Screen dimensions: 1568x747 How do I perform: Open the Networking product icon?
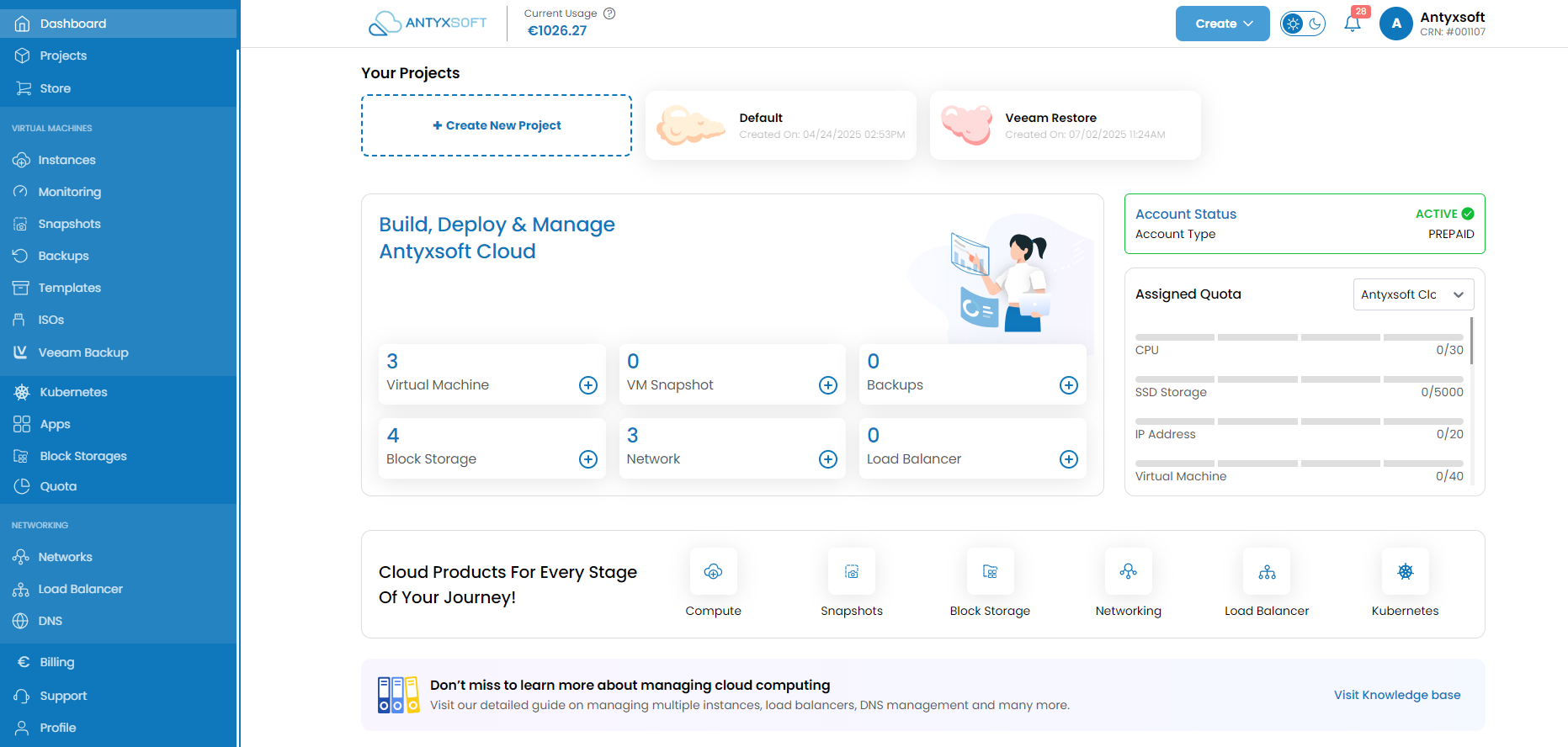click(1129, 572)
